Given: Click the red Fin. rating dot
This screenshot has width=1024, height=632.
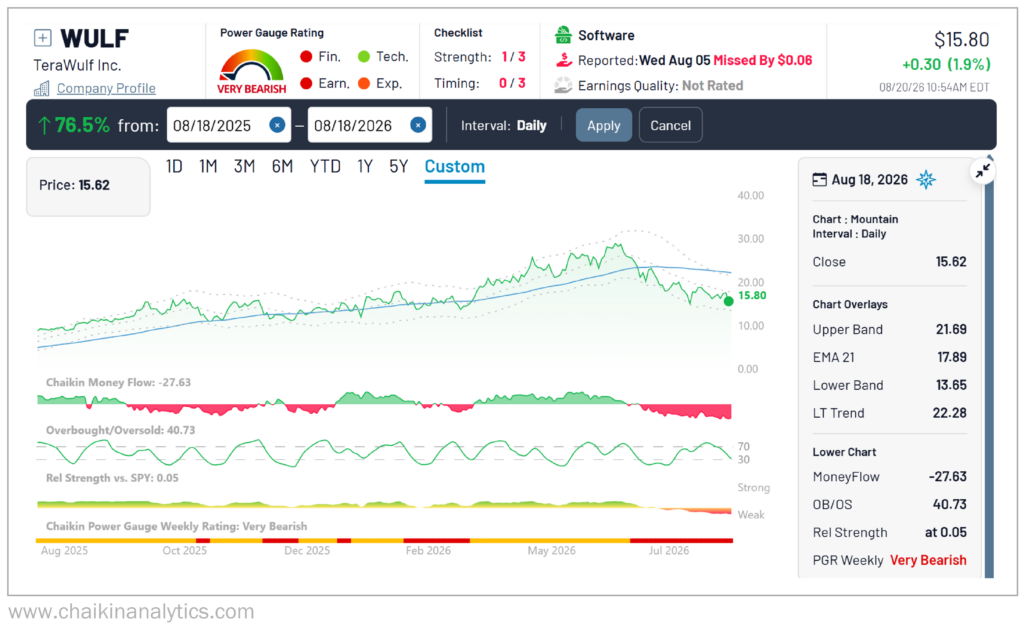Looking at the screenshot, I should pos(306,57).
